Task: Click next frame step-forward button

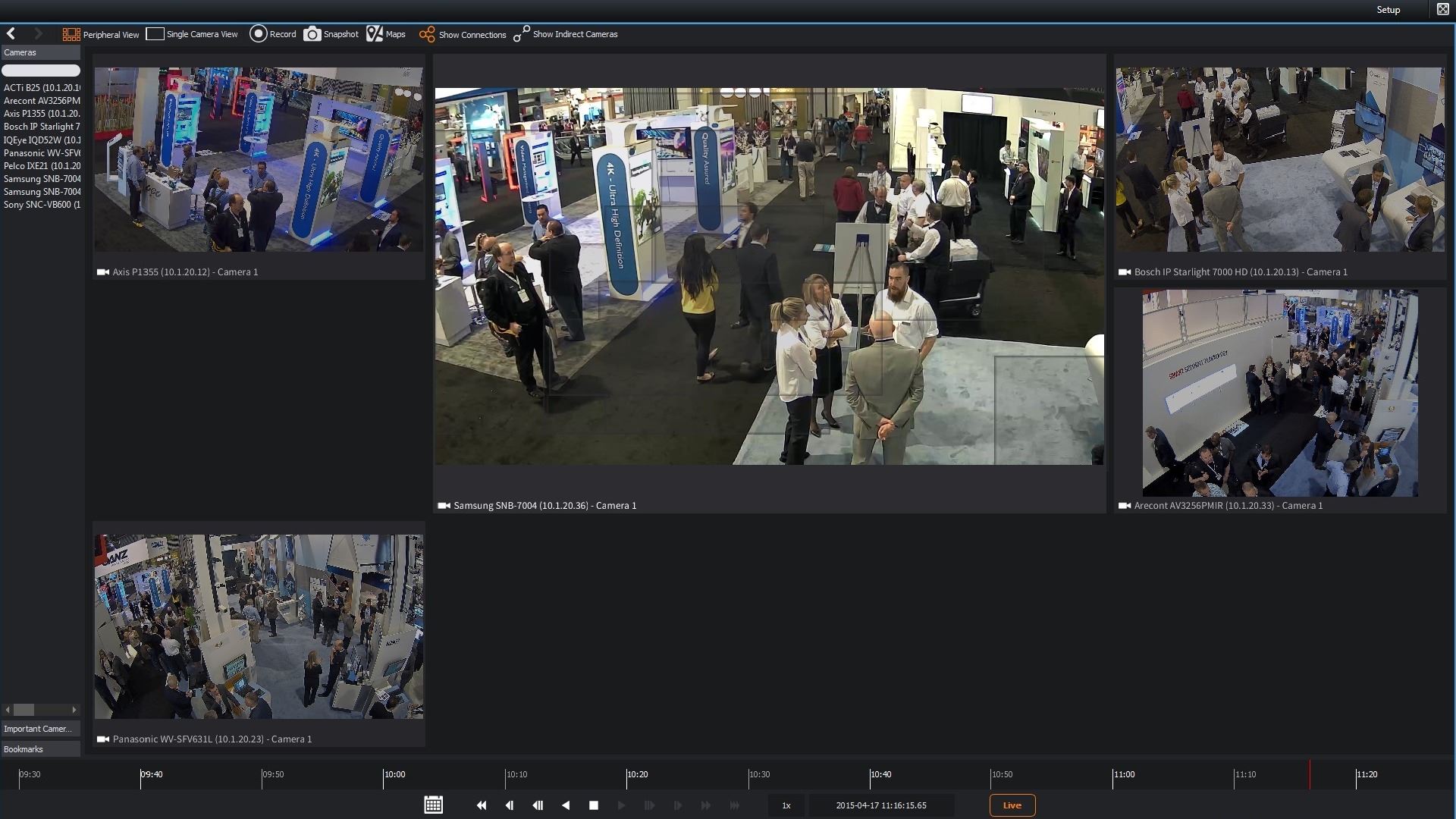Action: tap(678, 805)
